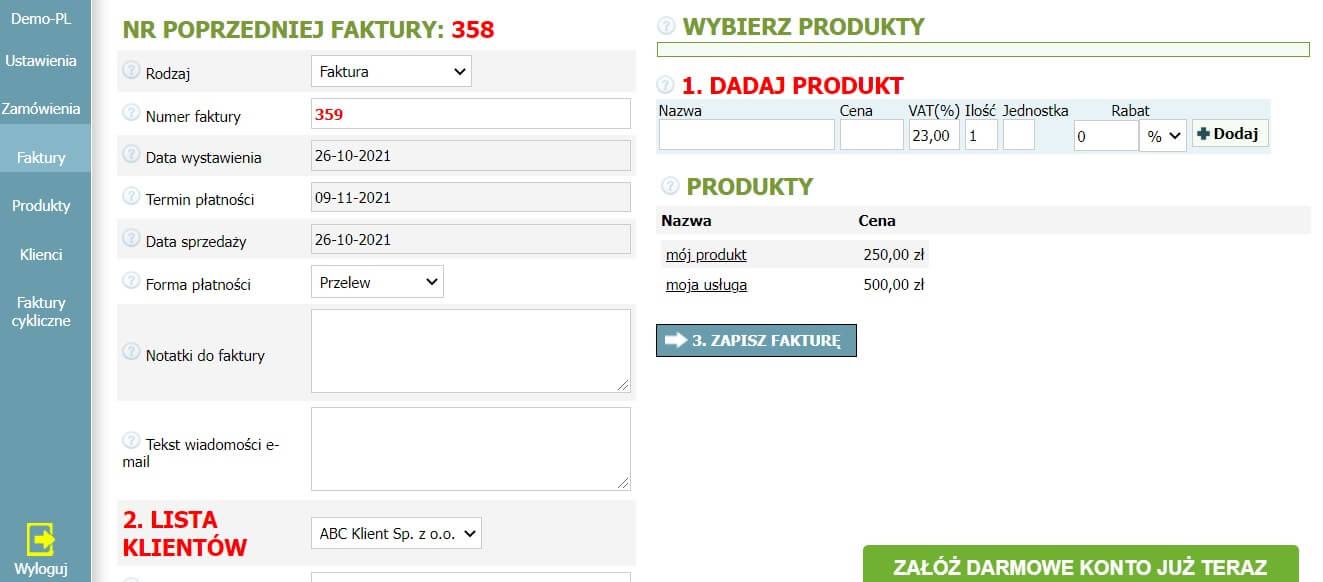The image size is (1323, 582).
Task: Click the help icon beside WYBIERZ PRODUKTY
Action: tap(666, 26)
